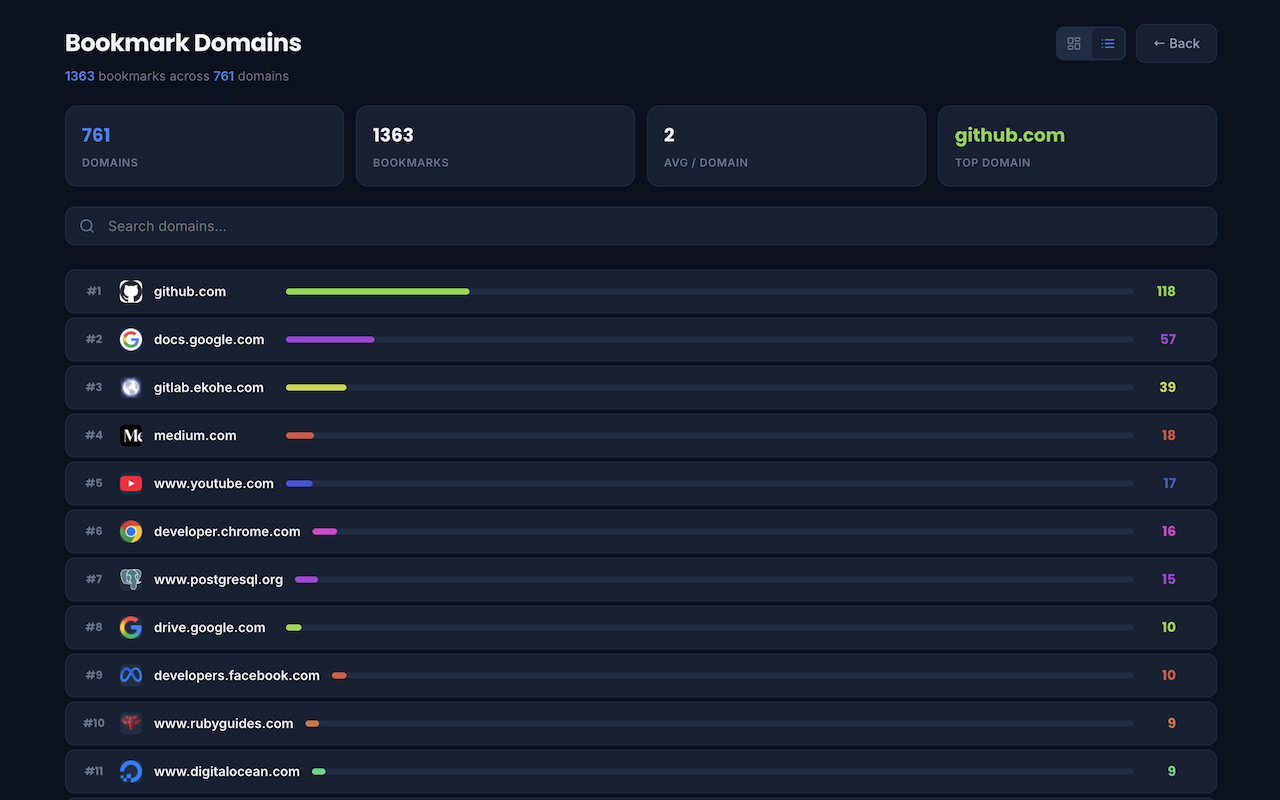Click rank #5 label
Screen dimensions: 1280x800
click(x=94, y=483)
